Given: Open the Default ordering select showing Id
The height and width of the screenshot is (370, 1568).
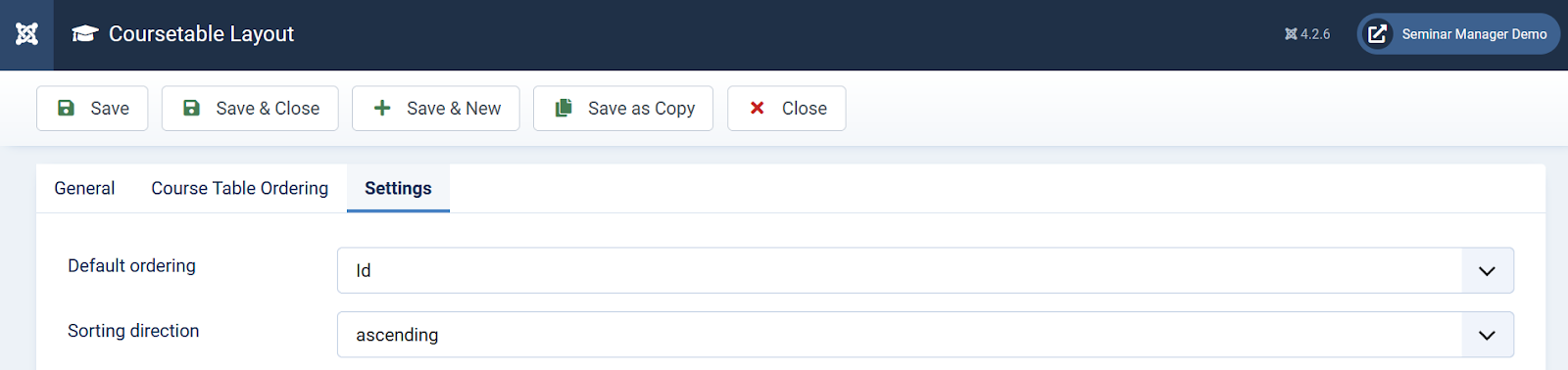Looking at the screenshot, I should click(925, 270).
